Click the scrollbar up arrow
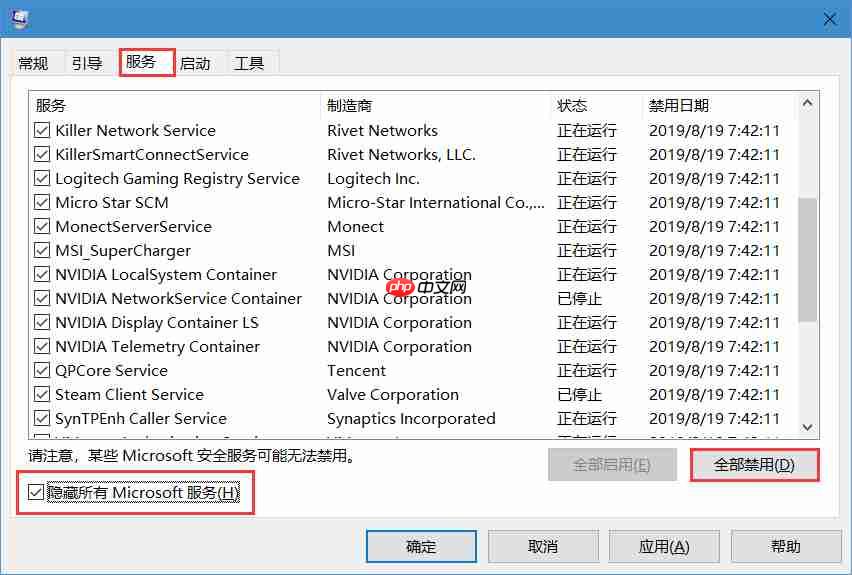Viewport: 852px width, 575px height. coord(807,103)
